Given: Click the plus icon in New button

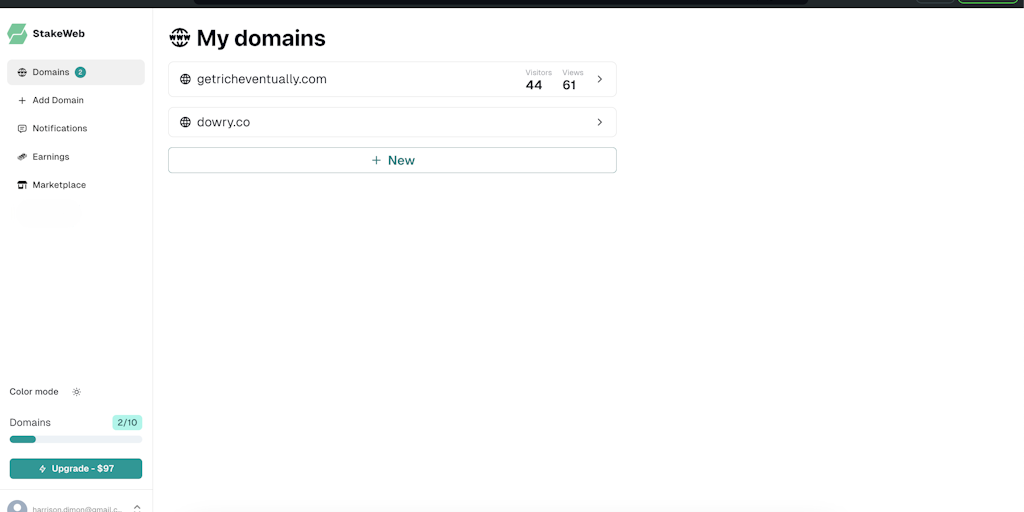Looking at the screenshot, I should click(x=376, y=160).
